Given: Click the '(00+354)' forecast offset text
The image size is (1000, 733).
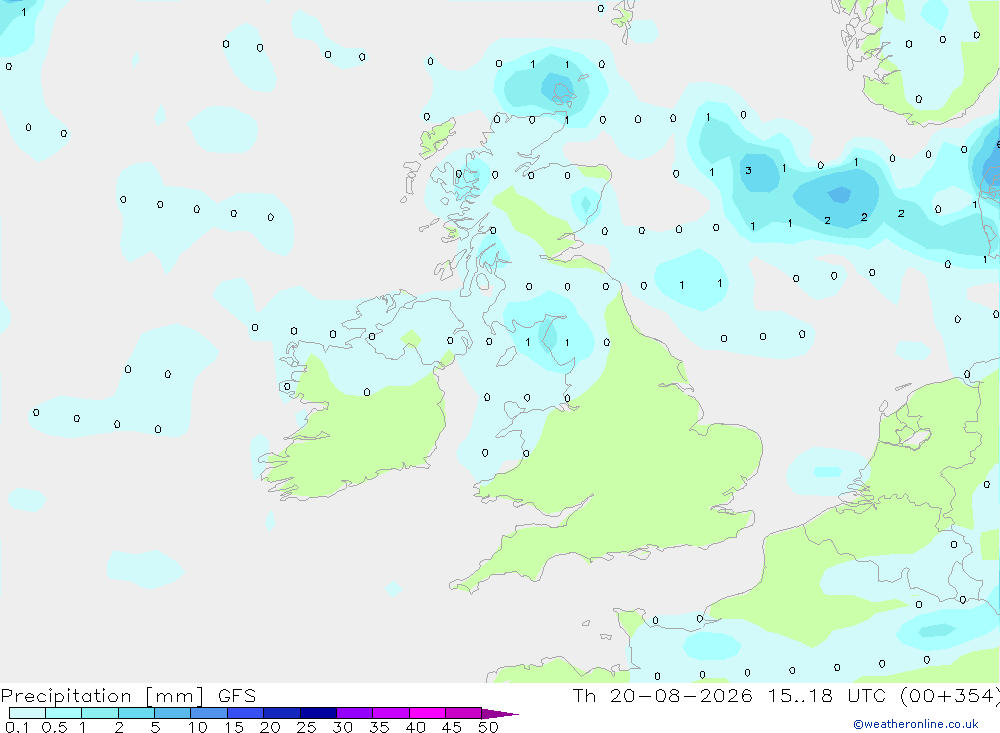Looking at the screenshot, I should click(950, 696).
